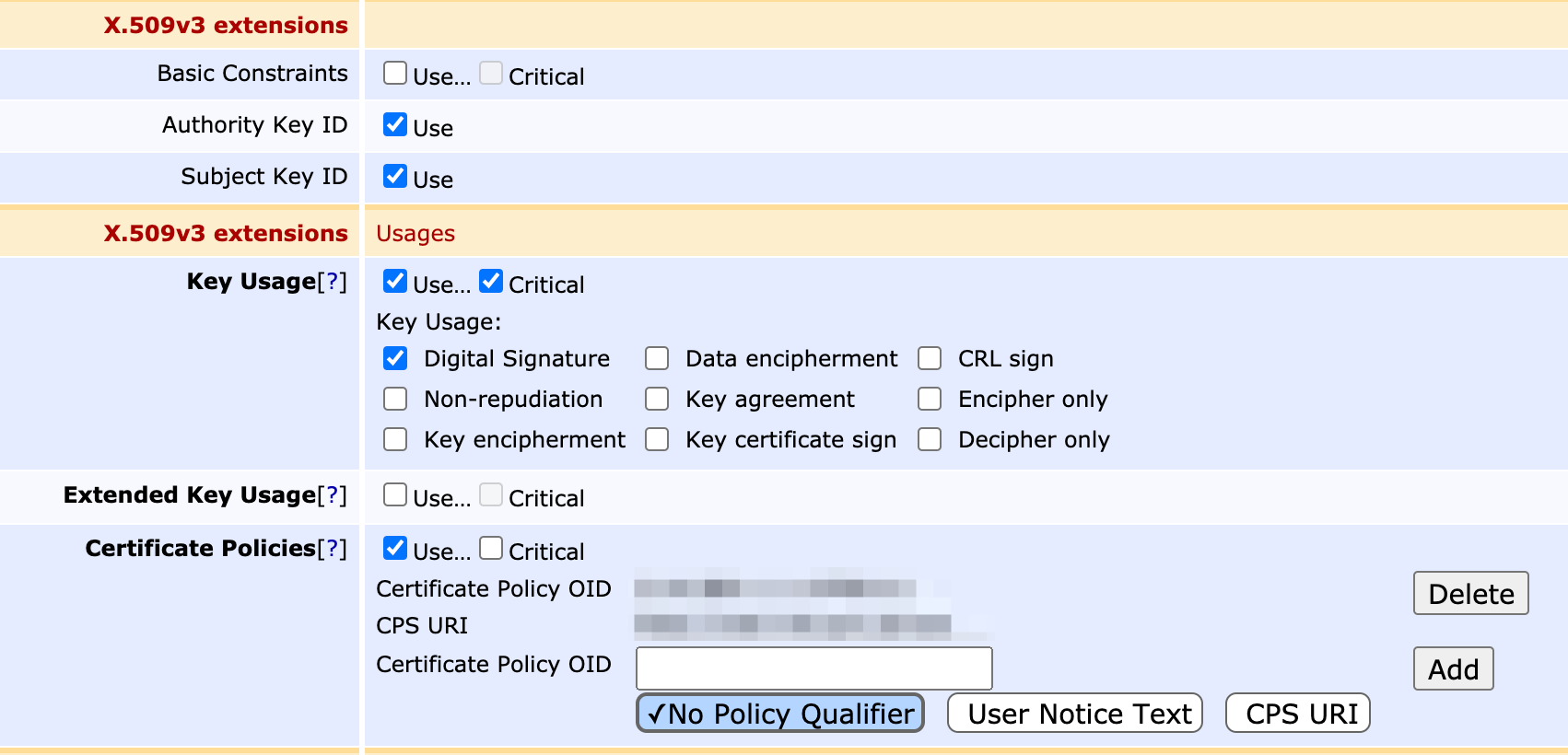Check the Encipher only option

point(930,399)
